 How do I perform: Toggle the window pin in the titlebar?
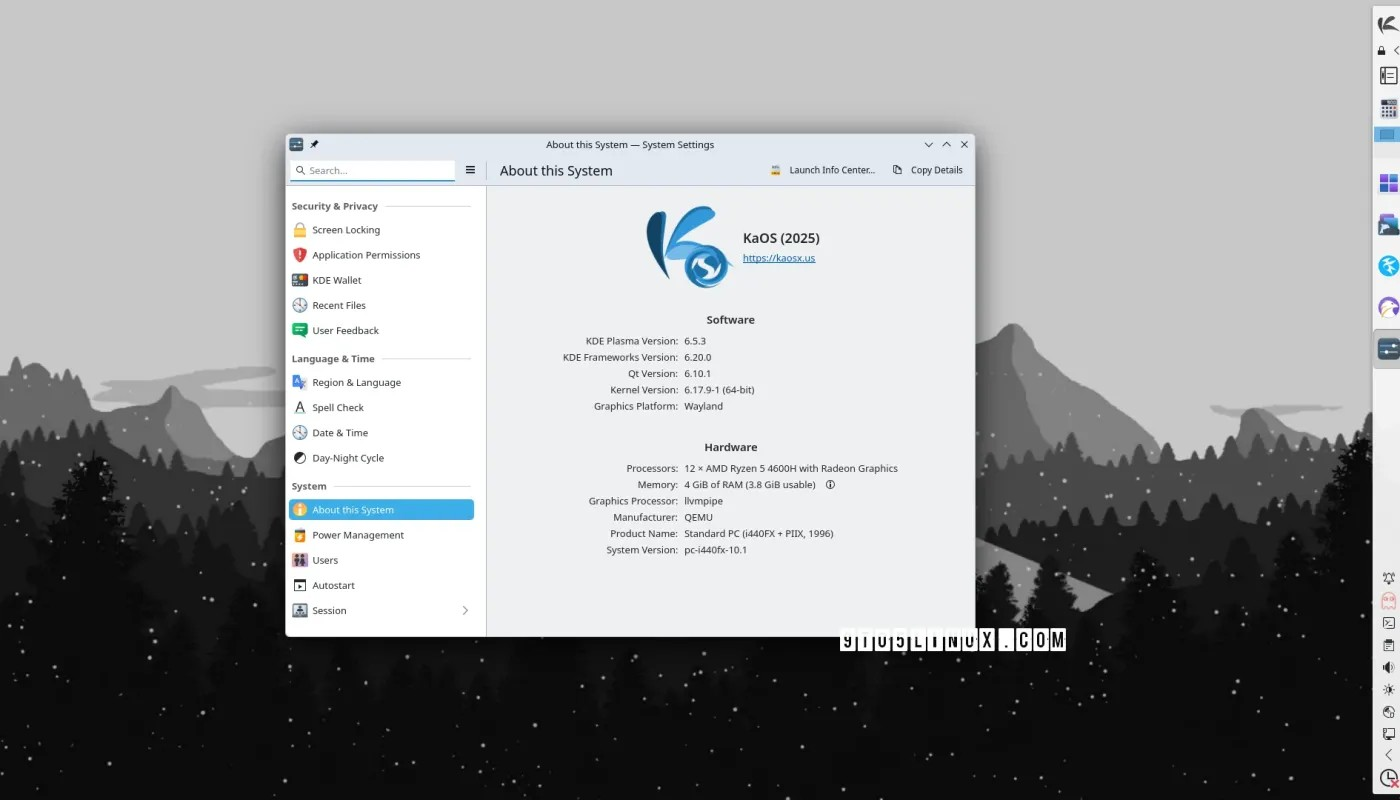pos(313,144)
